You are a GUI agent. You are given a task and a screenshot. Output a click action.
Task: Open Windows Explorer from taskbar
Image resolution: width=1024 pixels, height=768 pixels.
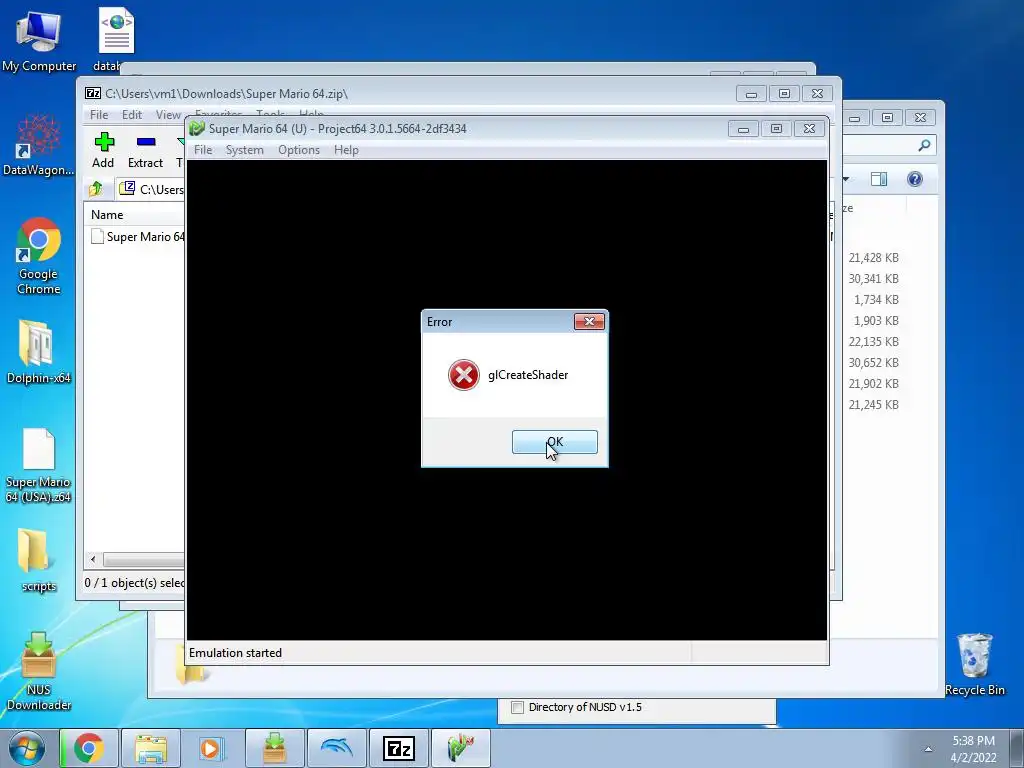[x=151, y=748]
